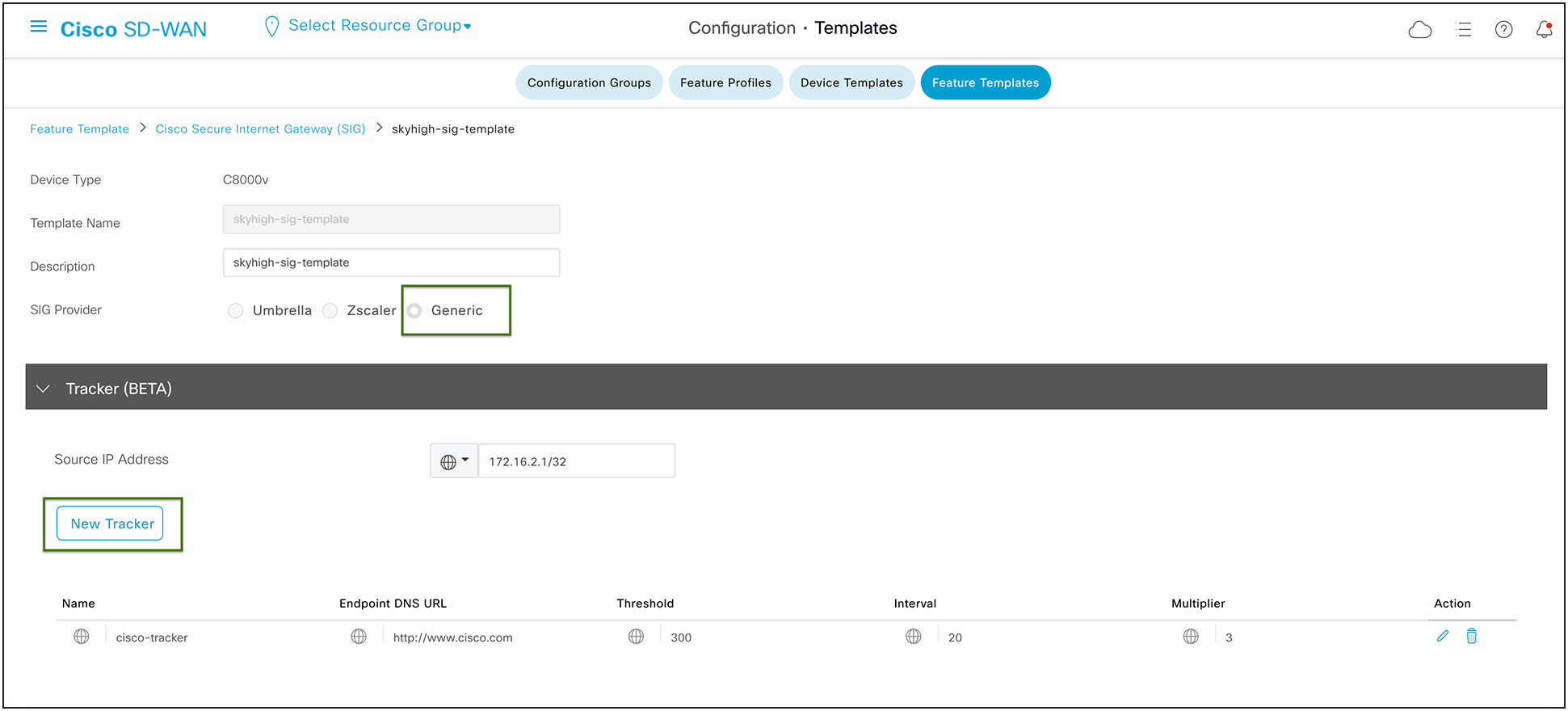Click the Threshold column header

click(645, 604)
